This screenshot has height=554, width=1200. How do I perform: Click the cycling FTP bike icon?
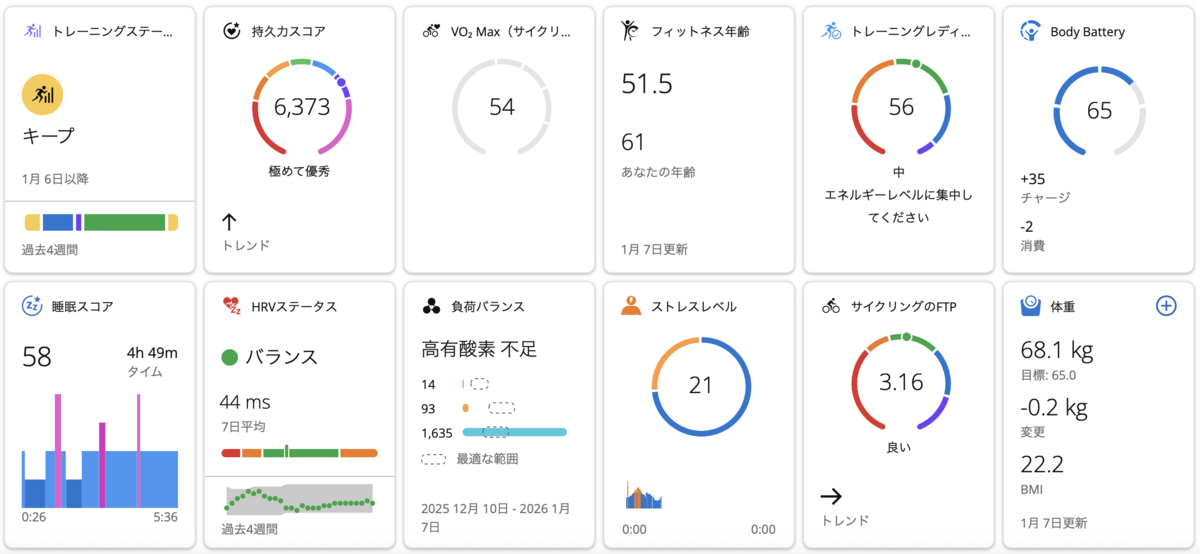(832, 306)
